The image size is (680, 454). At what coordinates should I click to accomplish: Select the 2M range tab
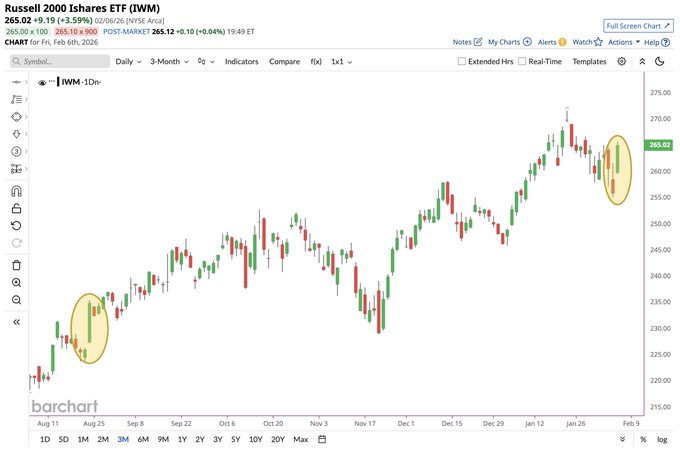click(x=103, y=439)
